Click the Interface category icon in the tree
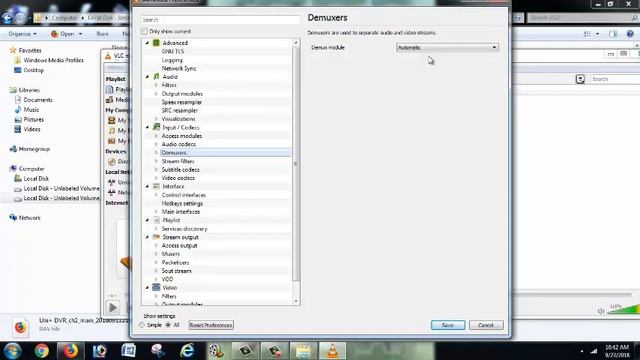 [156, 186]
